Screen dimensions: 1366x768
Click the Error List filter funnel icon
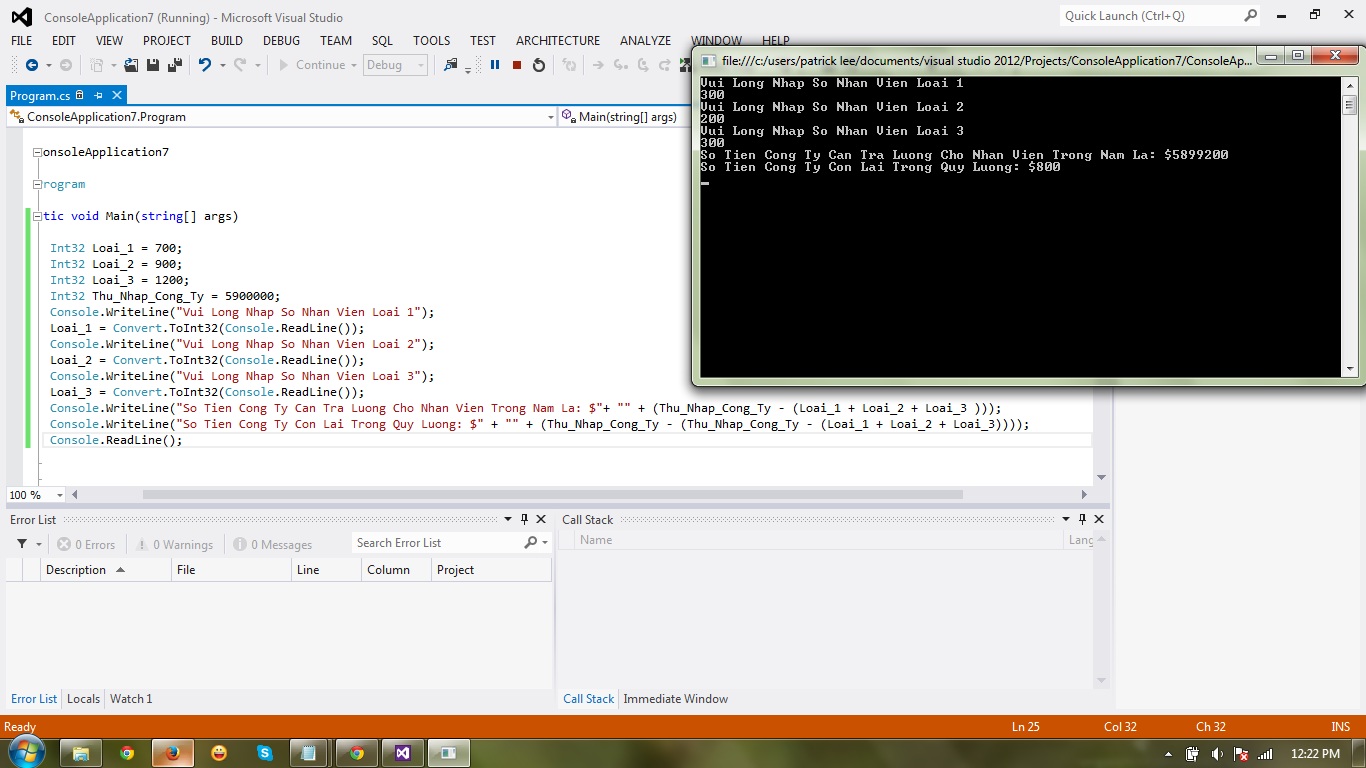(22, 544)
